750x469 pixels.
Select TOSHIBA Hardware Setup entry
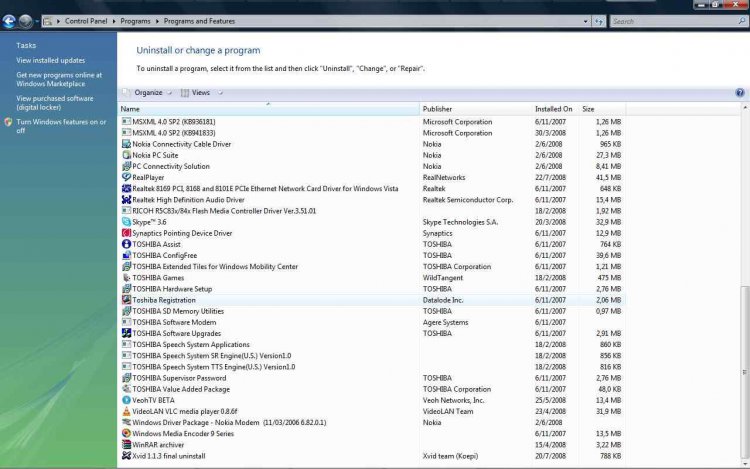pos(372,289)
